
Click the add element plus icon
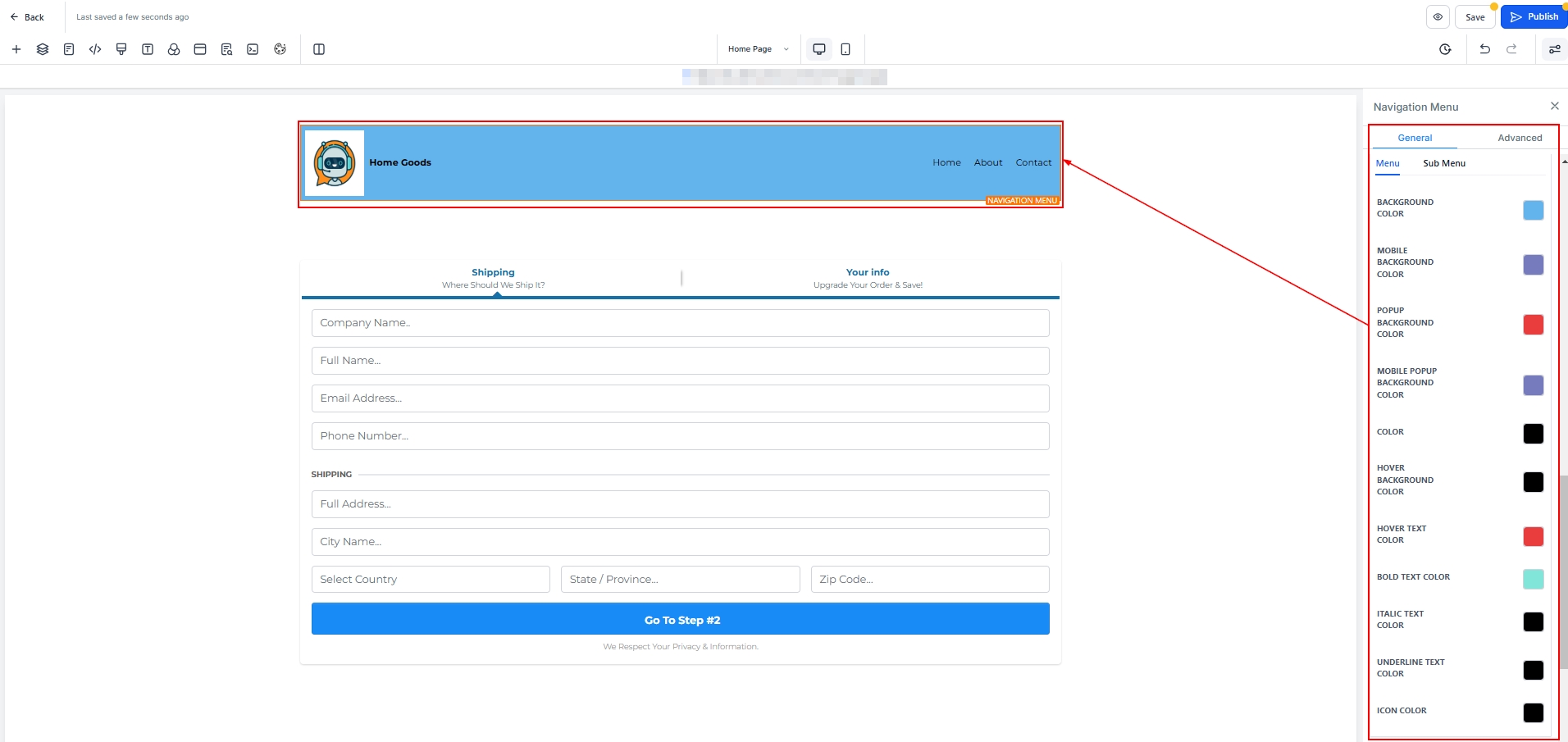[16, 49]
